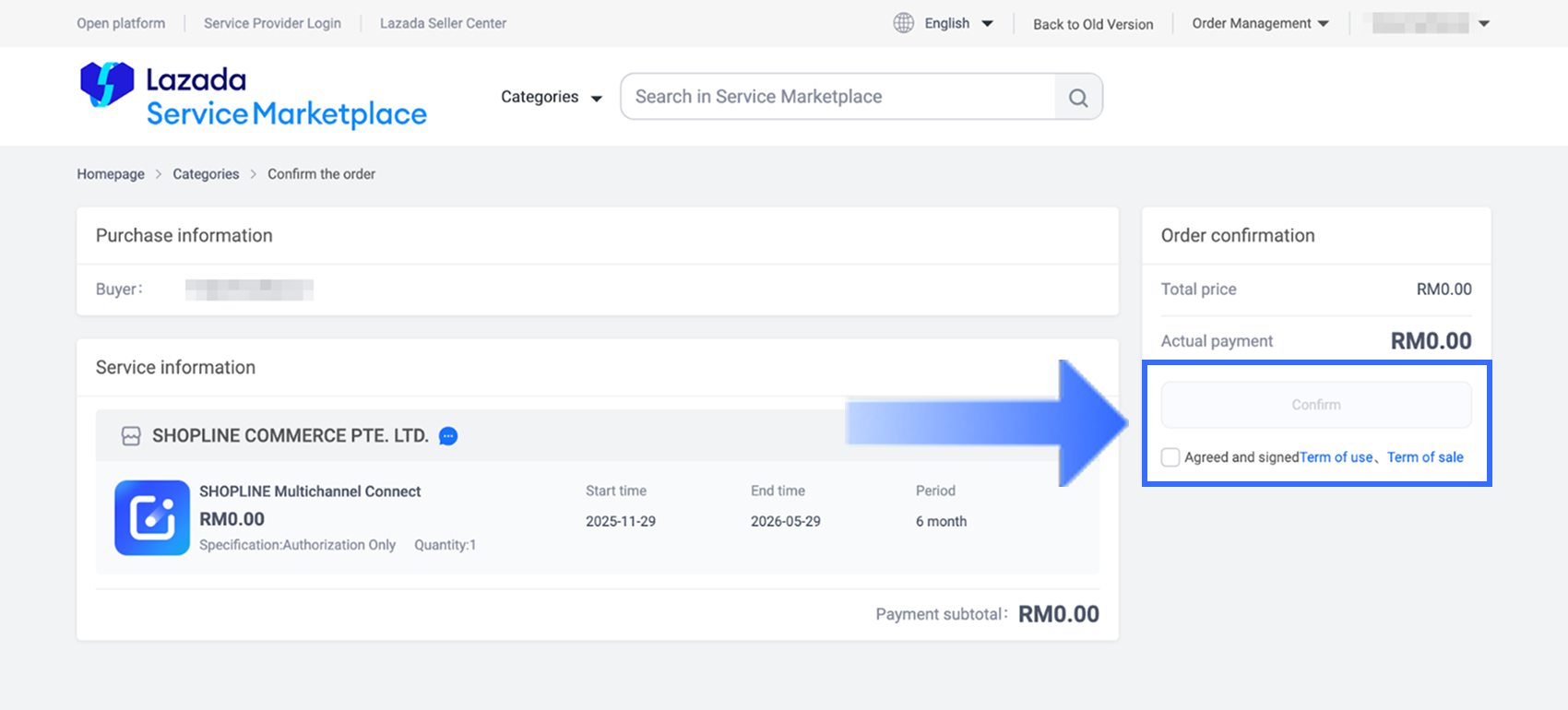
Task: Tick the Agreed and signed checkbox
Action: pos(1170,457)
